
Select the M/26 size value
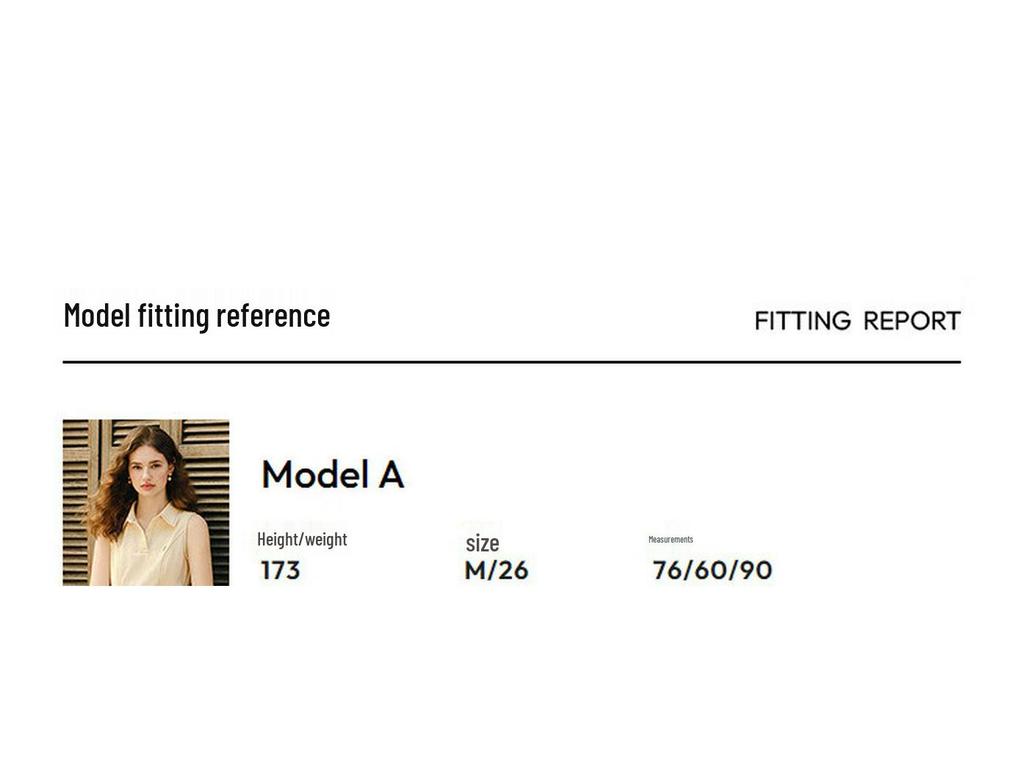tap(496, 571)
